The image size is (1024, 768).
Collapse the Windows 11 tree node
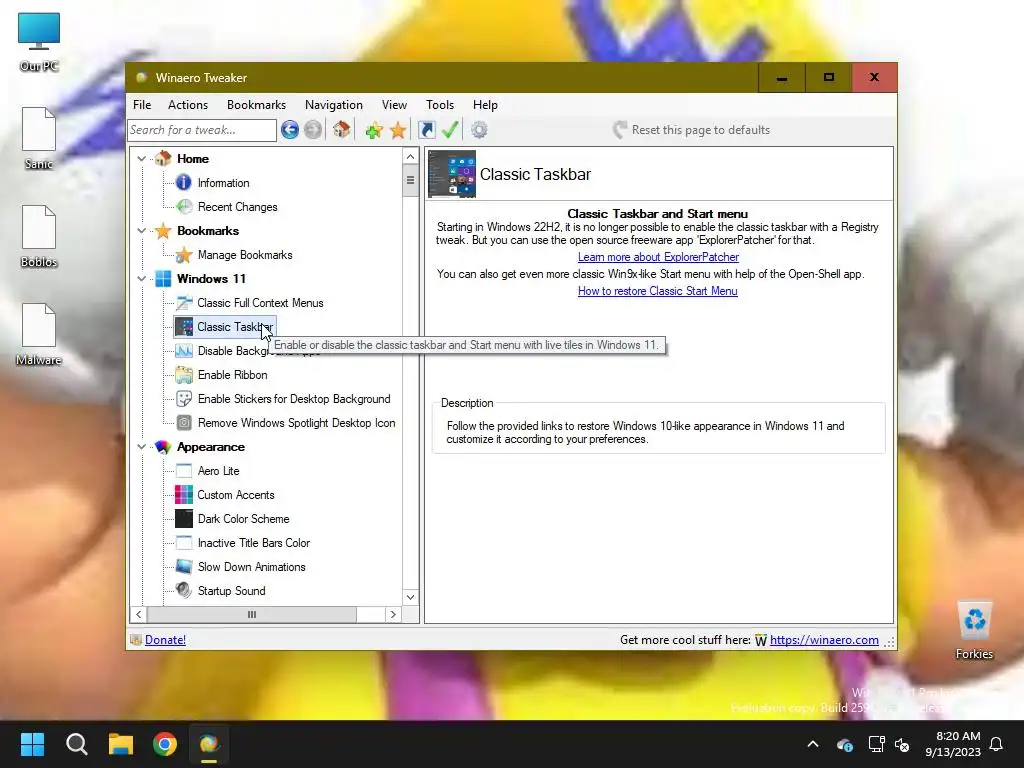tap(141, 279)
